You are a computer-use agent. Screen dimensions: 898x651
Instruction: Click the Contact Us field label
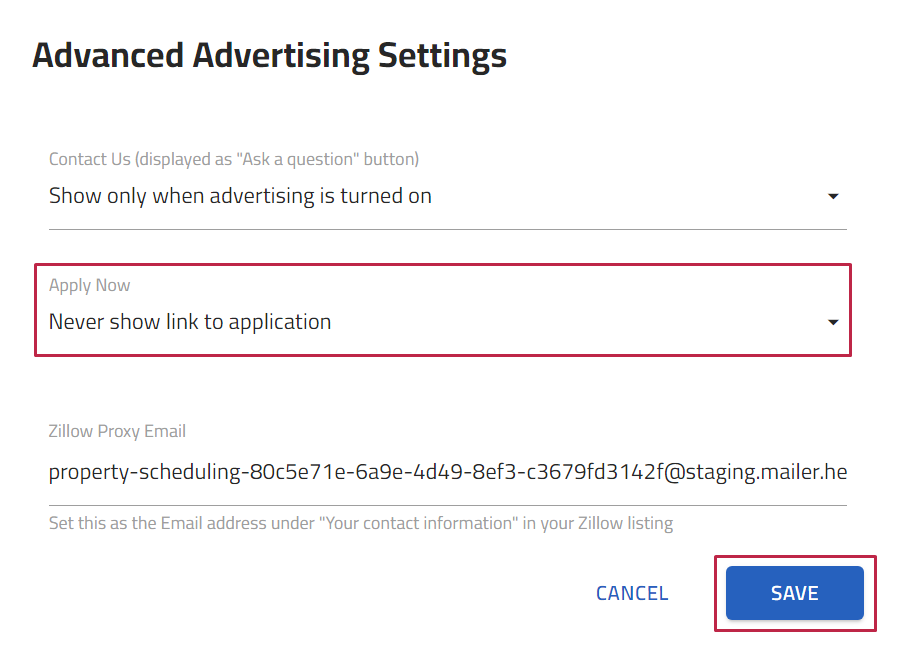234,159
